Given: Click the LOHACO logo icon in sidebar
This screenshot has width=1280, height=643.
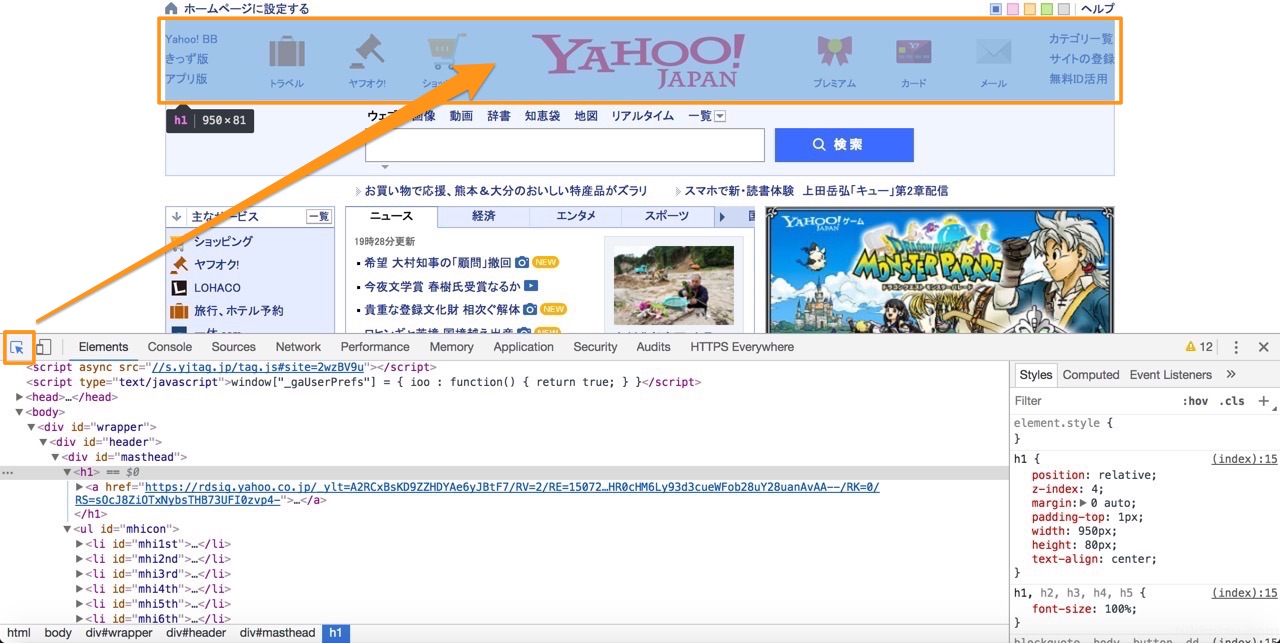Looking at the screenshot, I should tap(179, 288).
